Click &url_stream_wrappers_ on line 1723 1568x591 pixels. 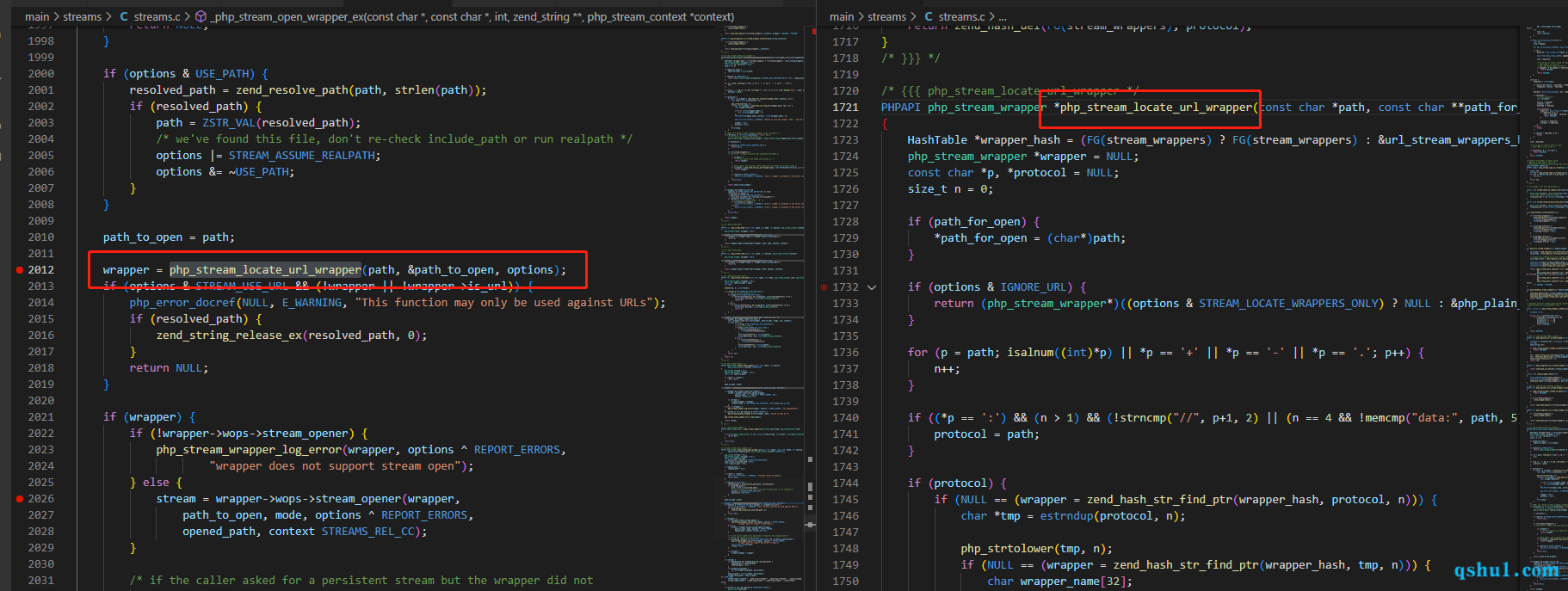1448,139
